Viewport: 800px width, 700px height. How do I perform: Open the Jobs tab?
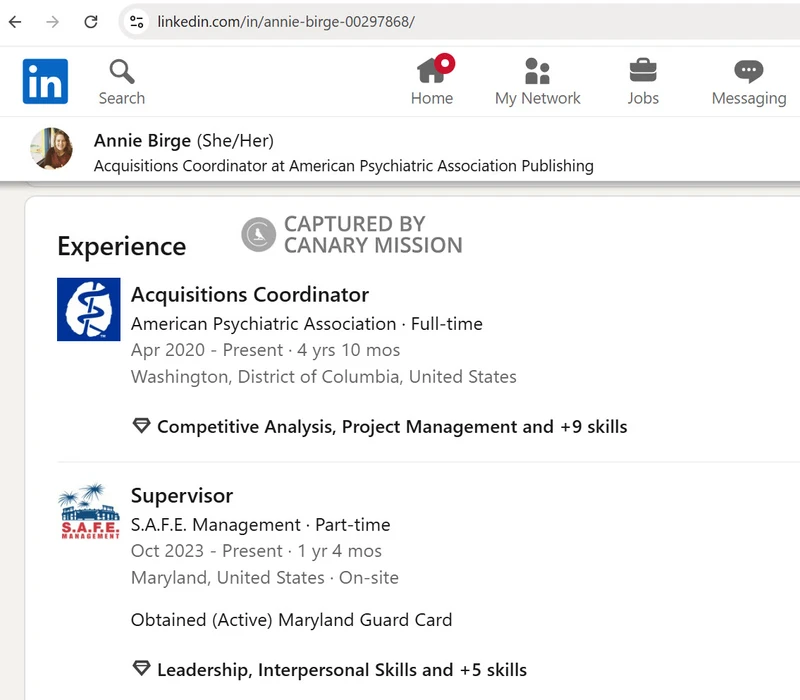(x=643, y=82)
